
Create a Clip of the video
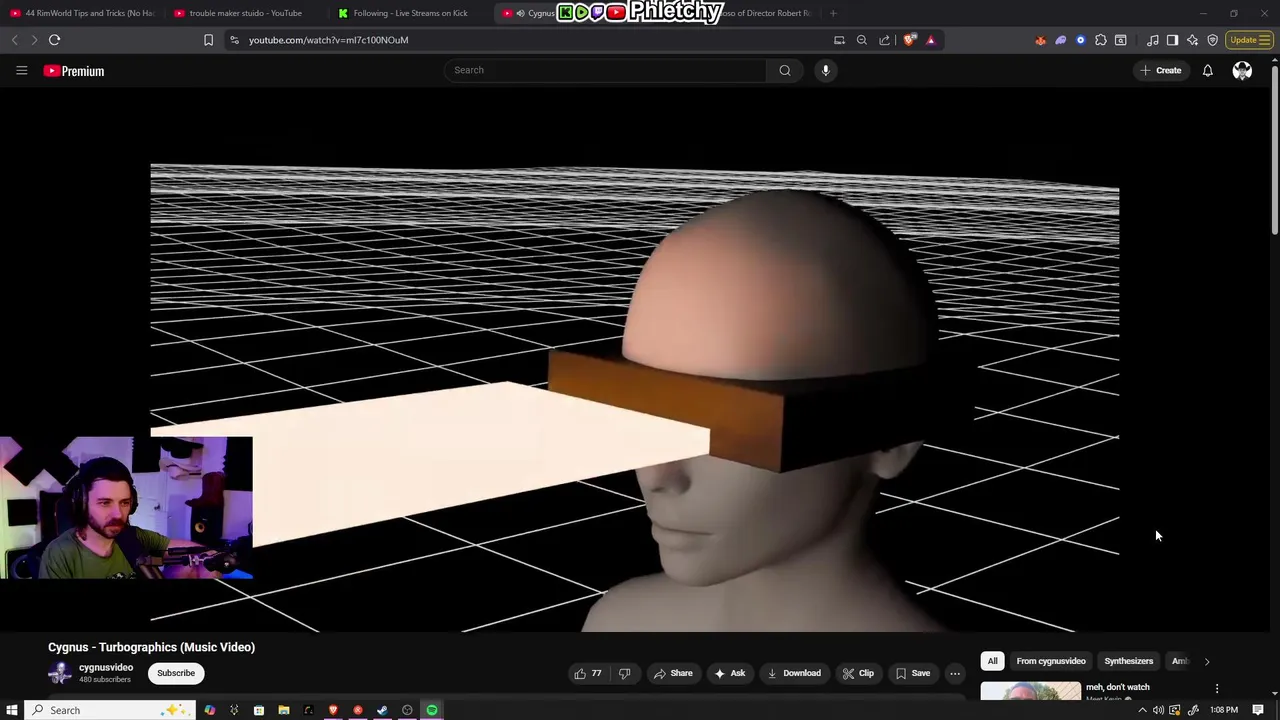858,673
